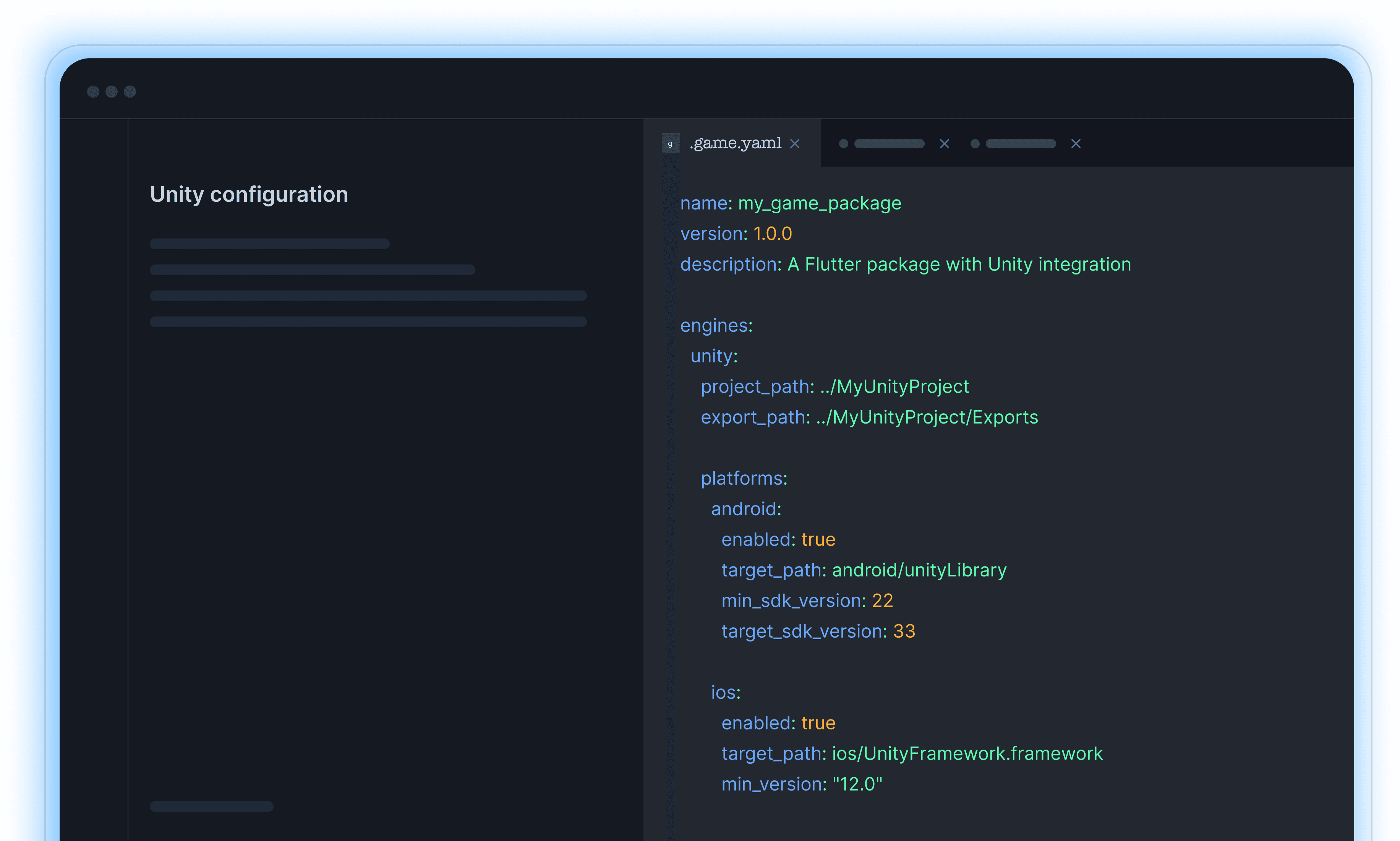Click the engines: key in the editor
1400x841 pixels.
[716, 325]
